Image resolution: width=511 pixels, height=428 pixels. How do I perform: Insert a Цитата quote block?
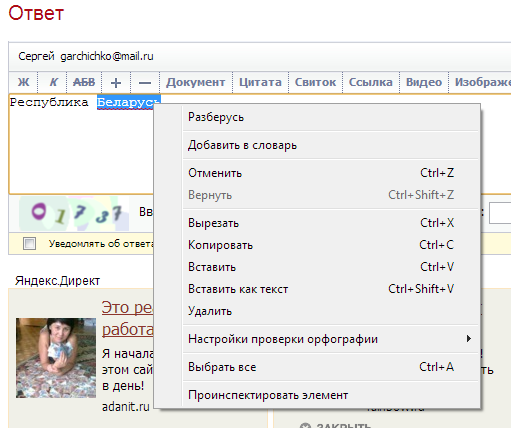(x=260, y=82)
